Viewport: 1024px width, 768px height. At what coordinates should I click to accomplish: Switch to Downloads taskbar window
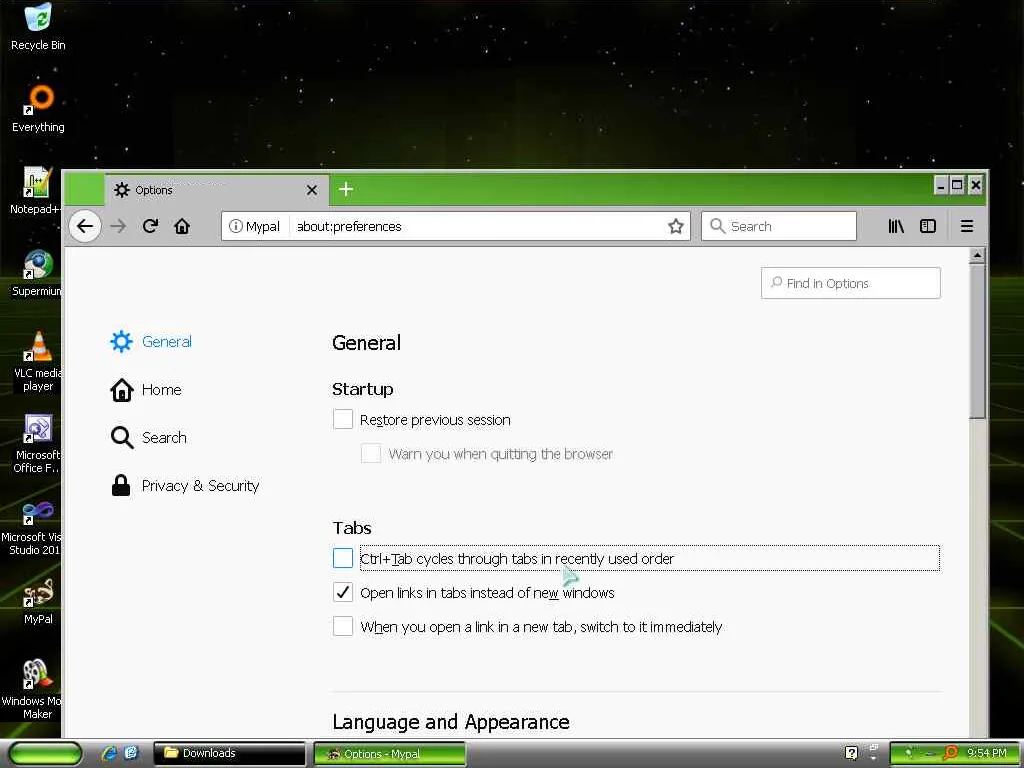coord(230,753)
